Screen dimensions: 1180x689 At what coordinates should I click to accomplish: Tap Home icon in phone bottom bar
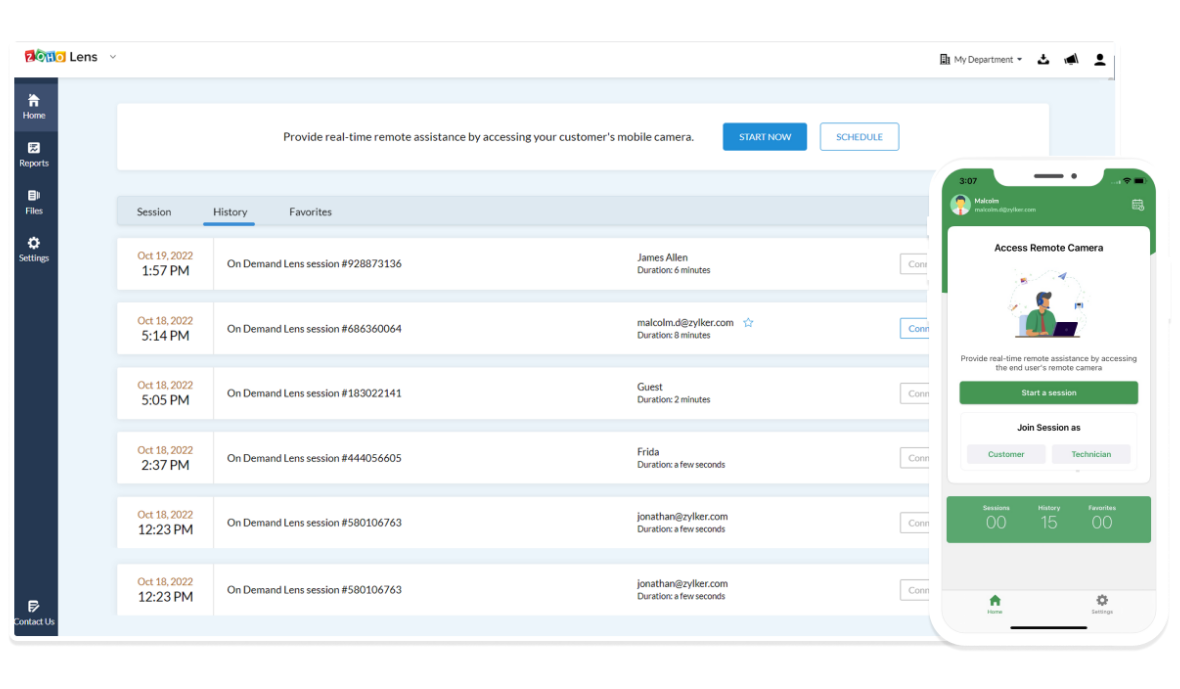tap(995, 604)
